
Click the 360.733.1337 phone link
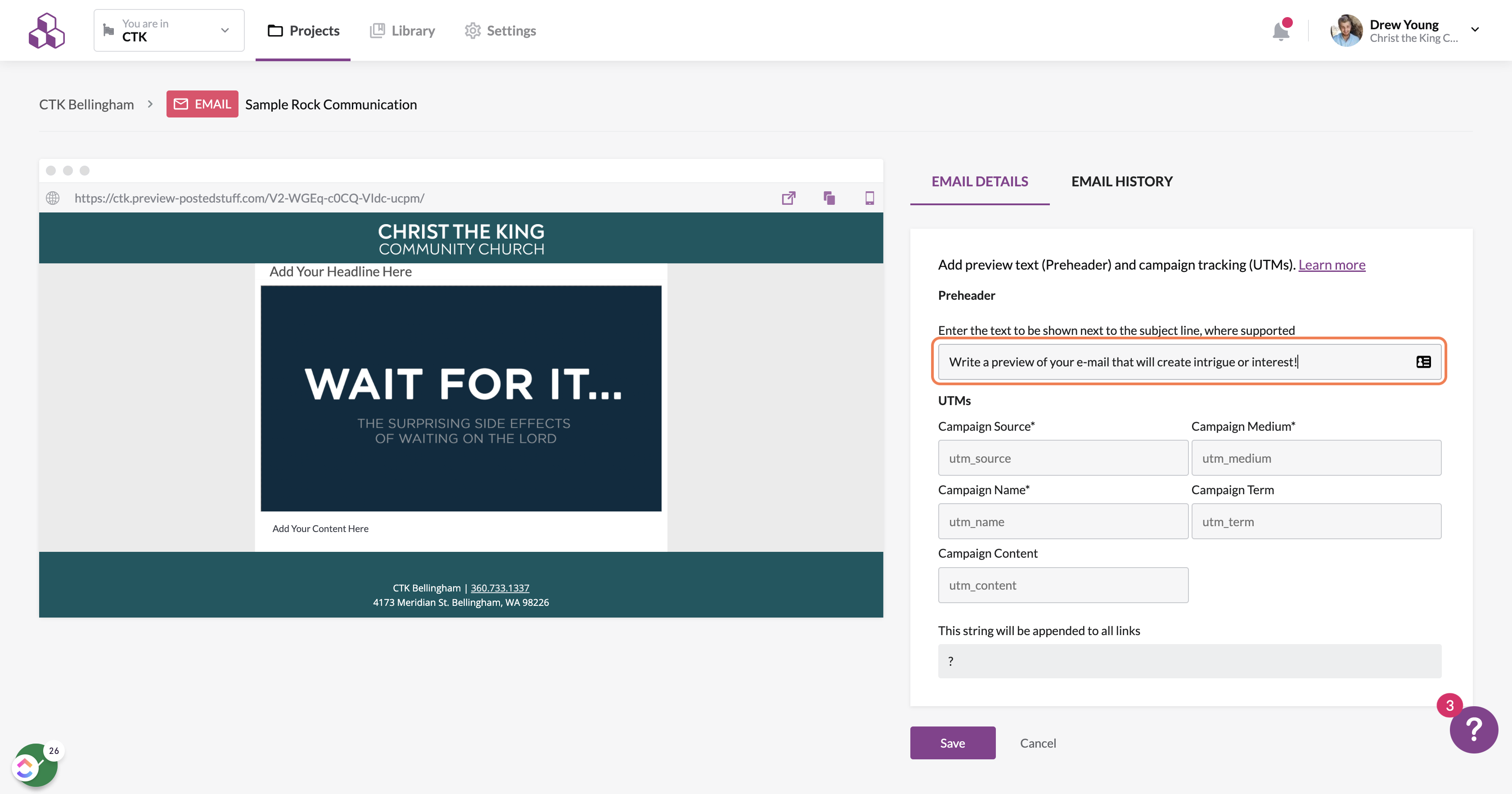tap(500, 588)
